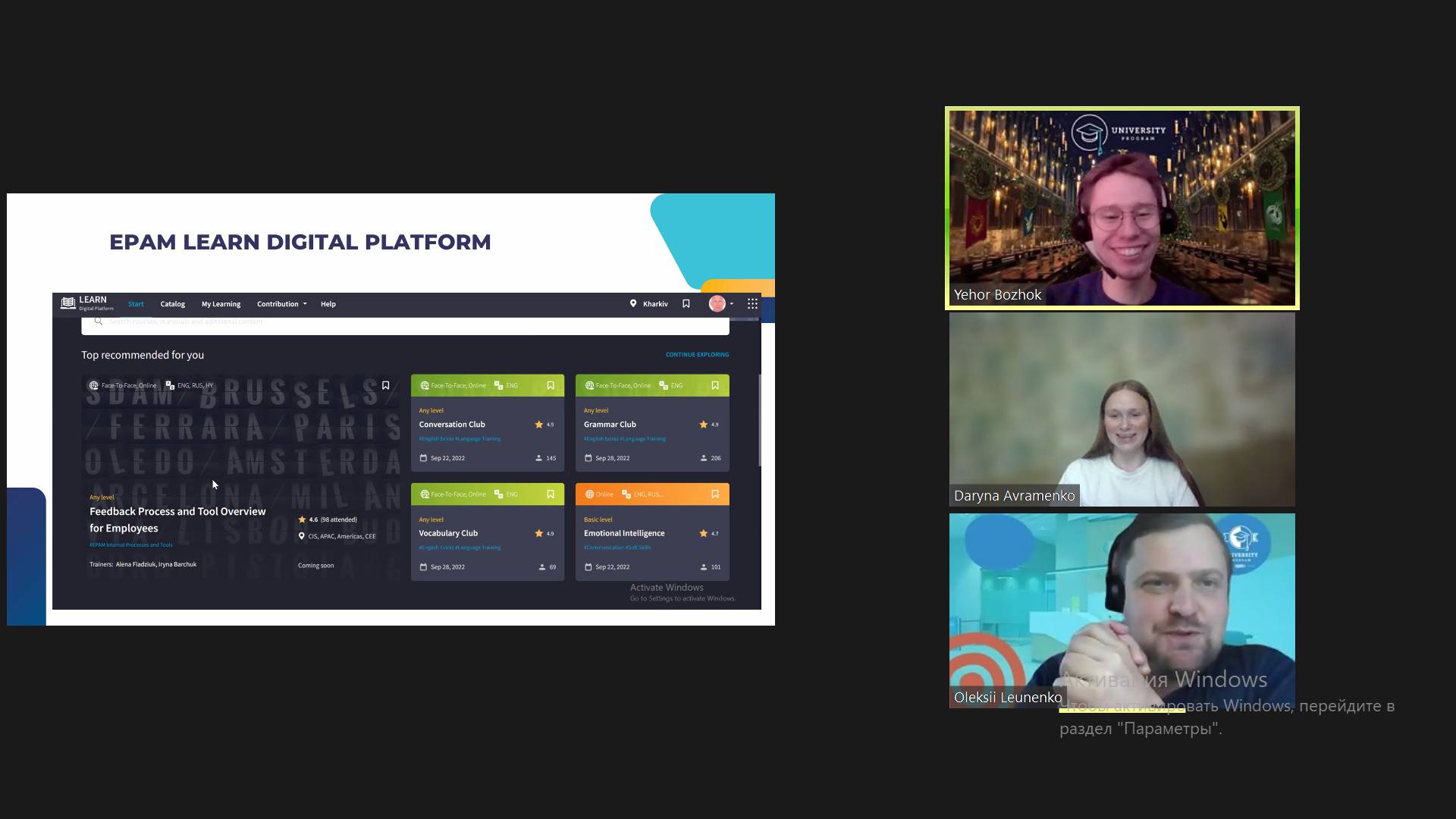
Task: Open the Grammar Club course title
Action: coord(610,425)
